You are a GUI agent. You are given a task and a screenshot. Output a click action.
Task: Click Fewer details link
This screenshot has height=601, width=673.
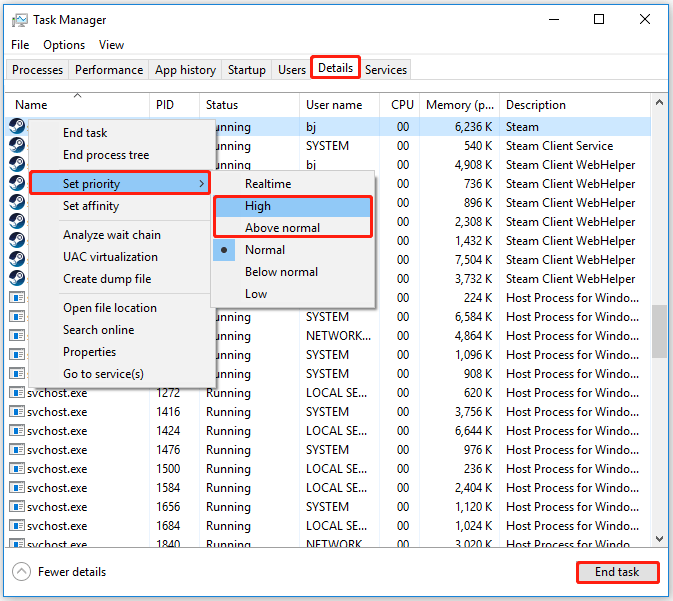pyautogui.click(x=72, y=572)
